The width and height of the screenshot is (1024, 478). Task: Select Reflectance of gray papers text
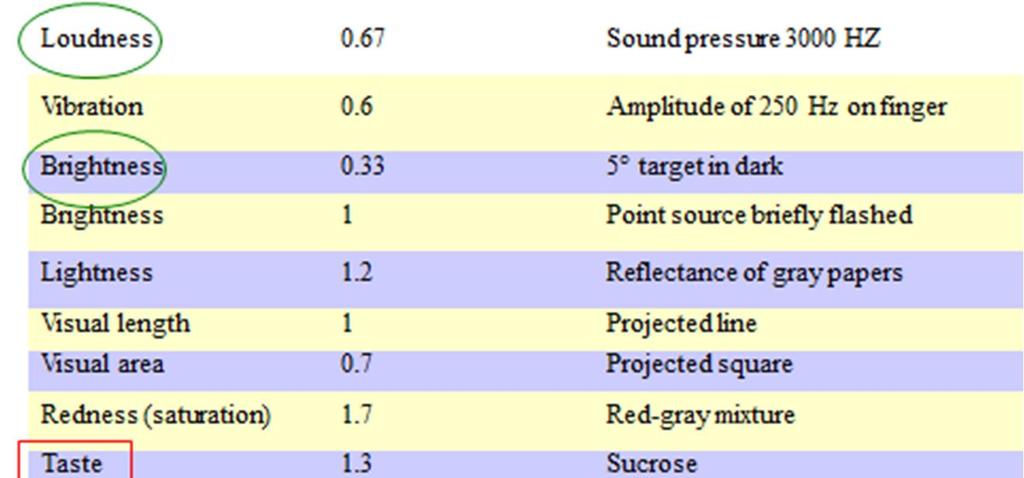(x=754, y=272)
